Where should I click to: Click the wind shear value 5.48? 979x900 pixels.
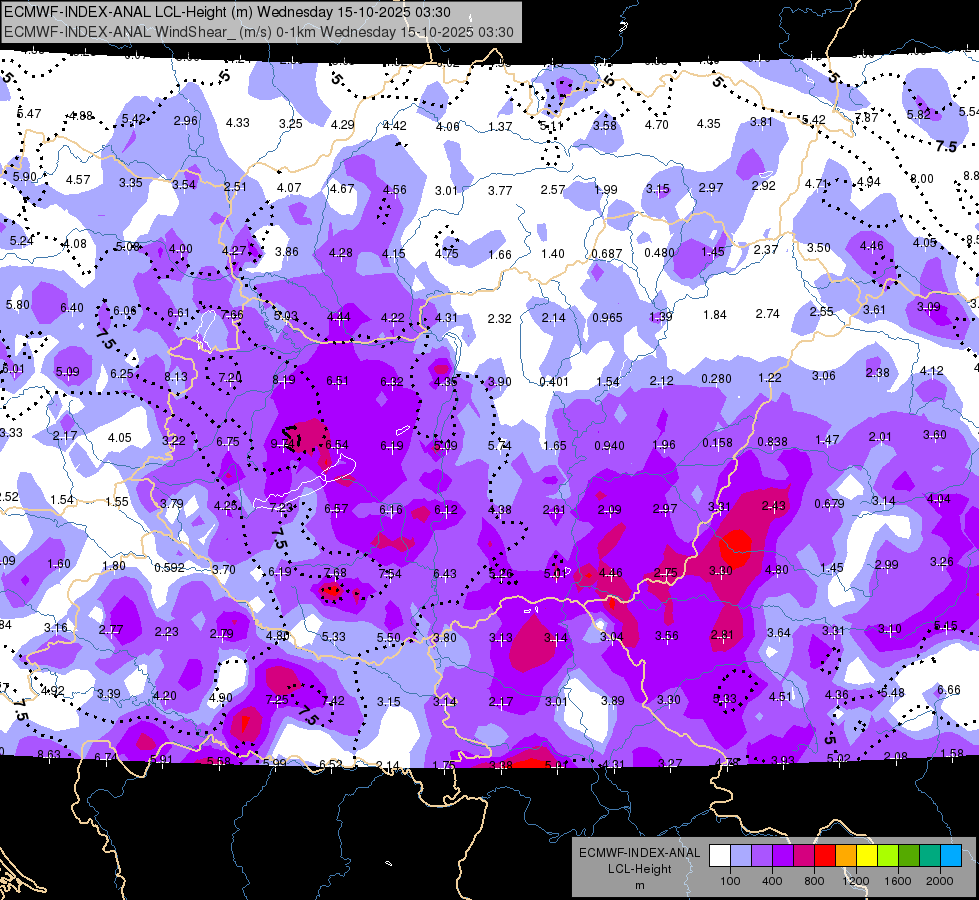pos(893,693)
